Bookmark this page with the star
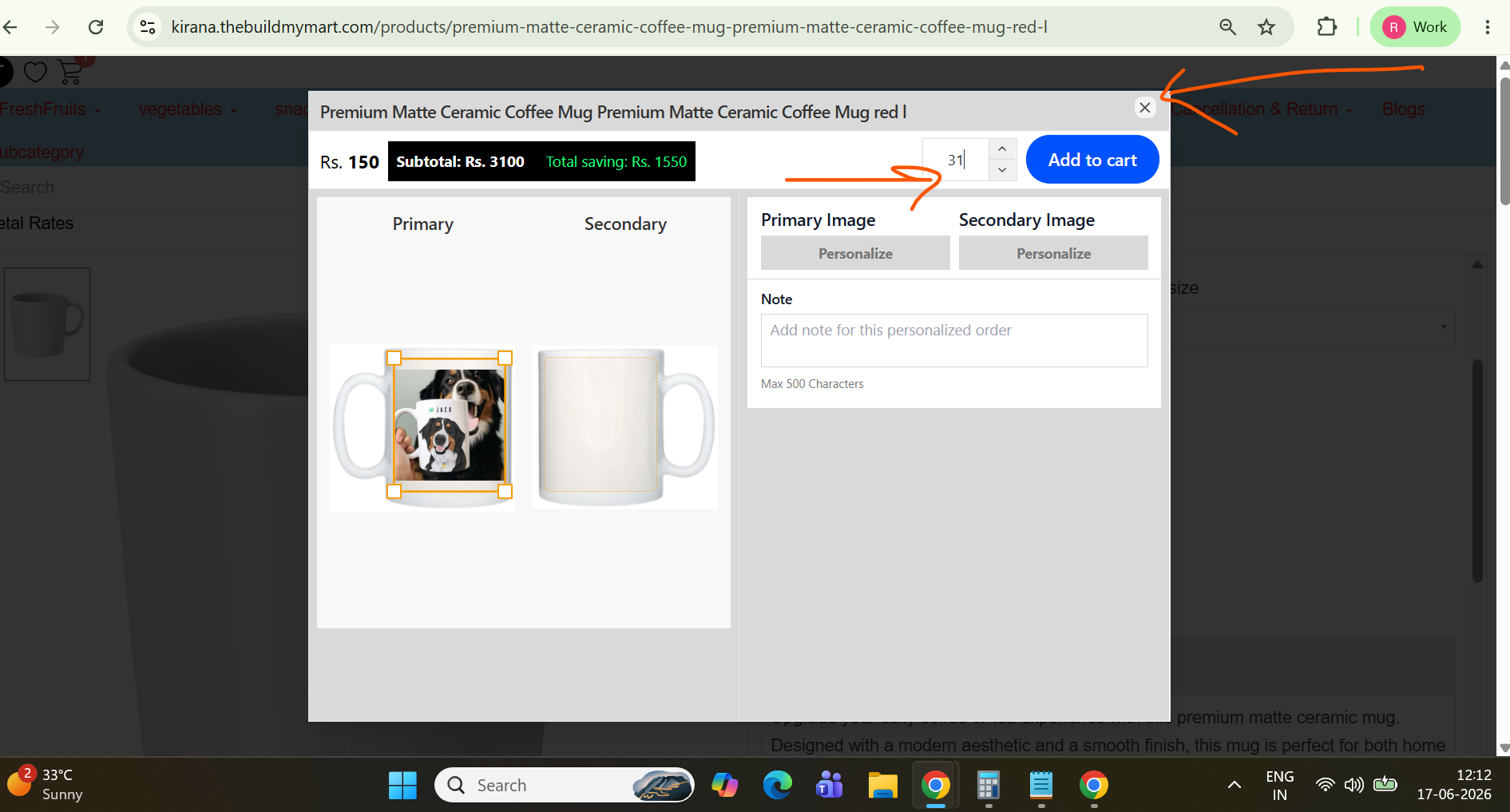Image resolution: width=1510 pixels, height=812 pixels. tap(1266, 27)
